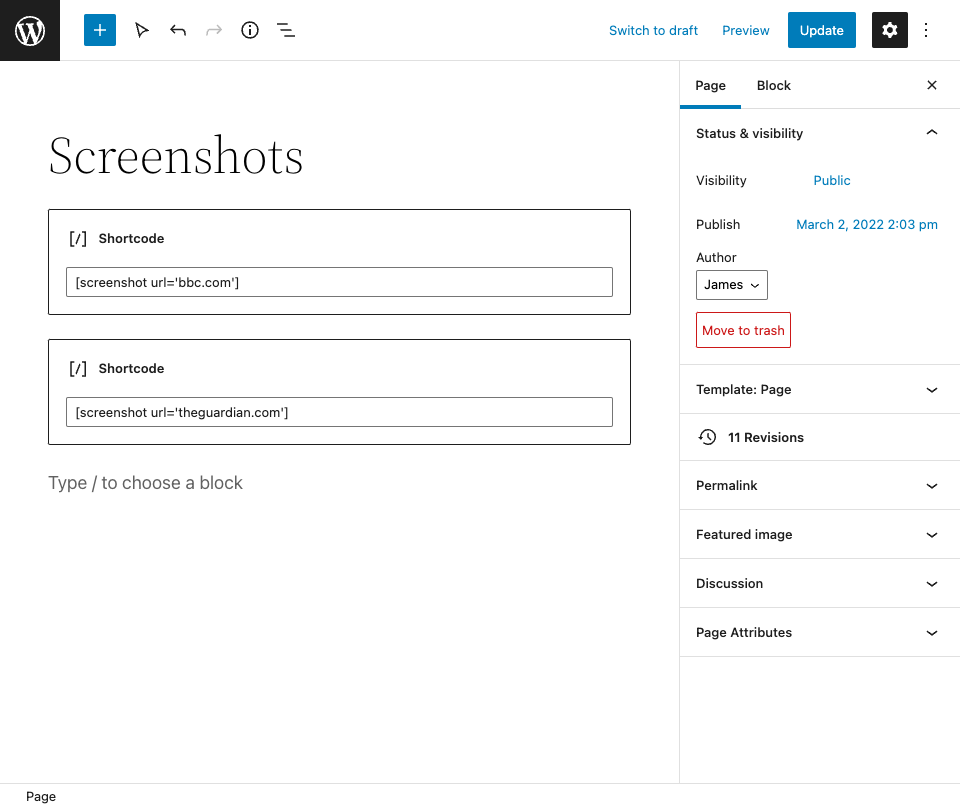The width and height of the screenshot is (960, 808).
Task: Open the Settings gear icon
Action: click(889, 30)
